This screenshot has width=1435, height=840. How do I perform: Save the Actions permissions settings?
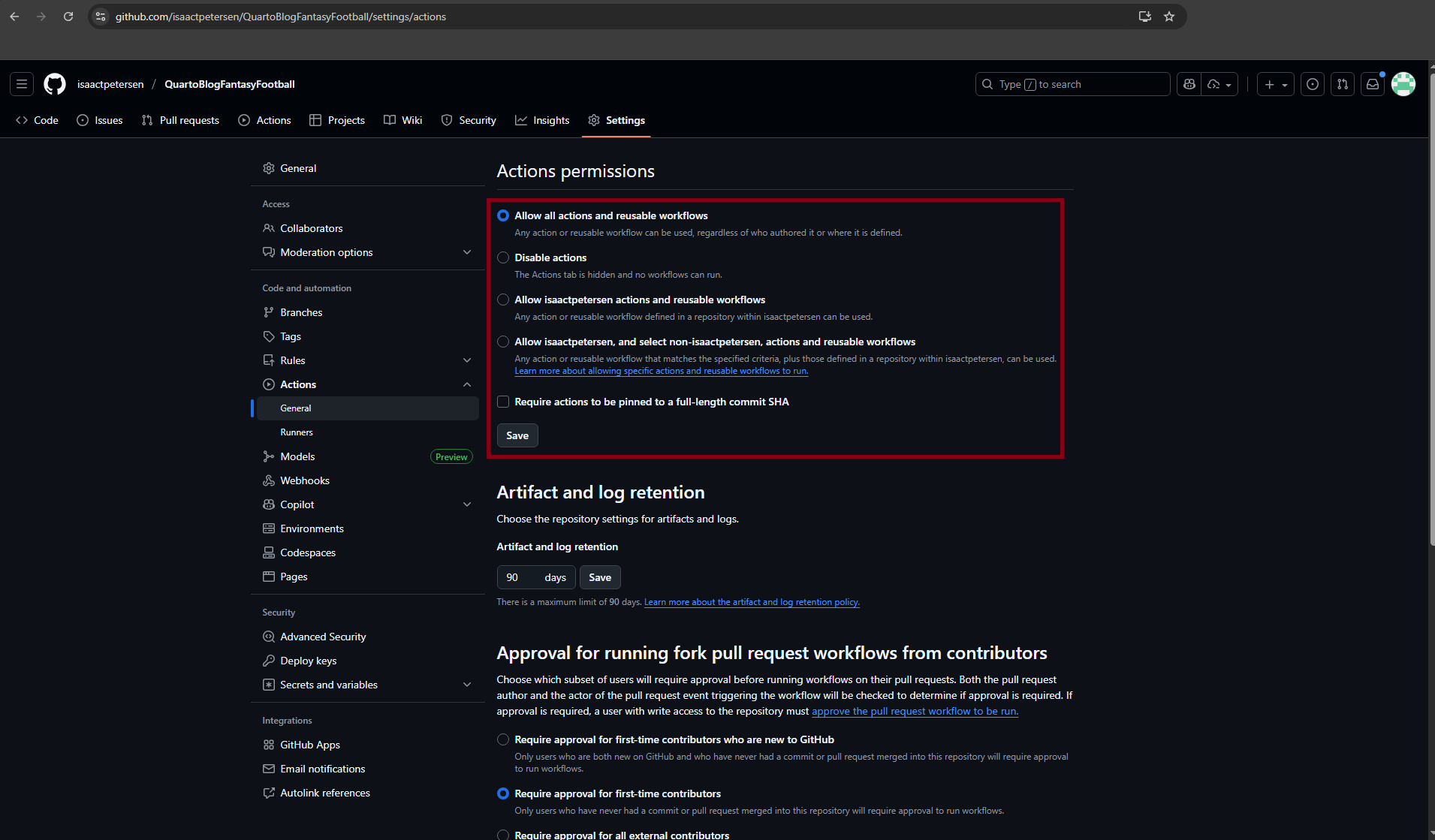coord(517,435)
